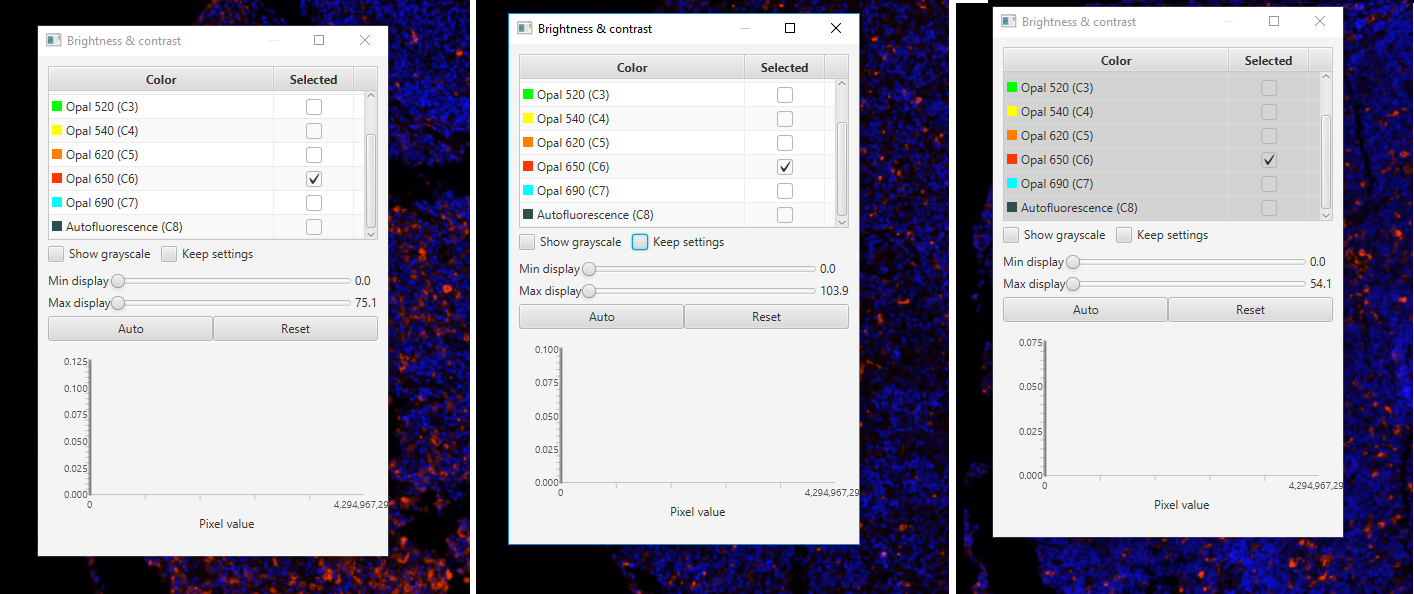Enable Show grayscale in the middle window
The height and width of the screenshot is (594, 1414).
527,241
